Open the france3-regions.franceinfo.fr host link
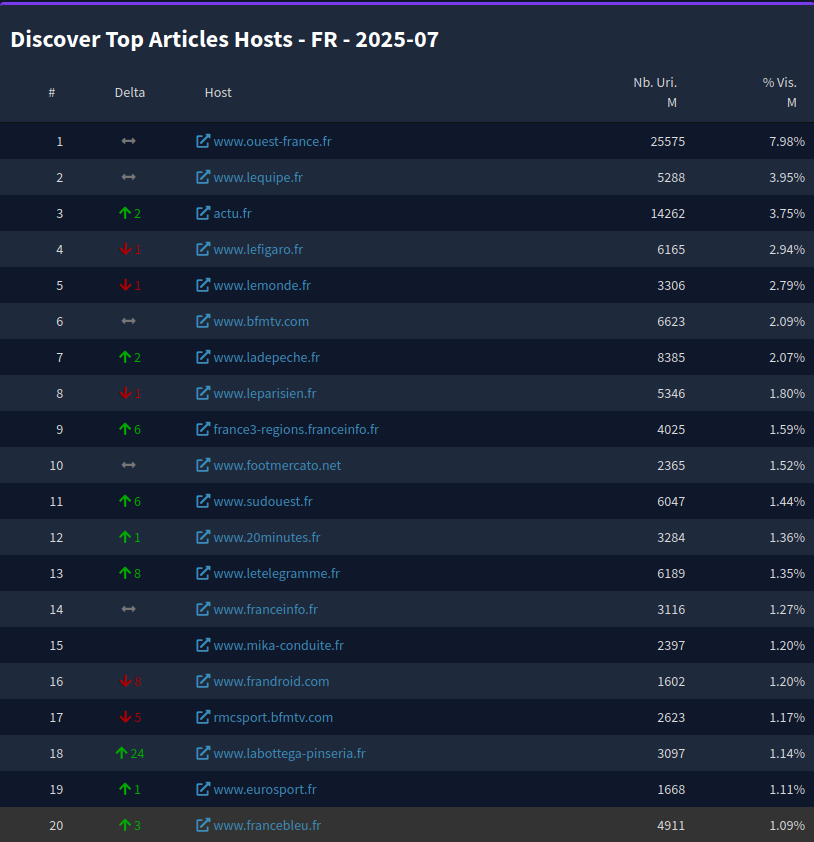The width and height of the screenshot is (814, 842). tap(296, 429)
